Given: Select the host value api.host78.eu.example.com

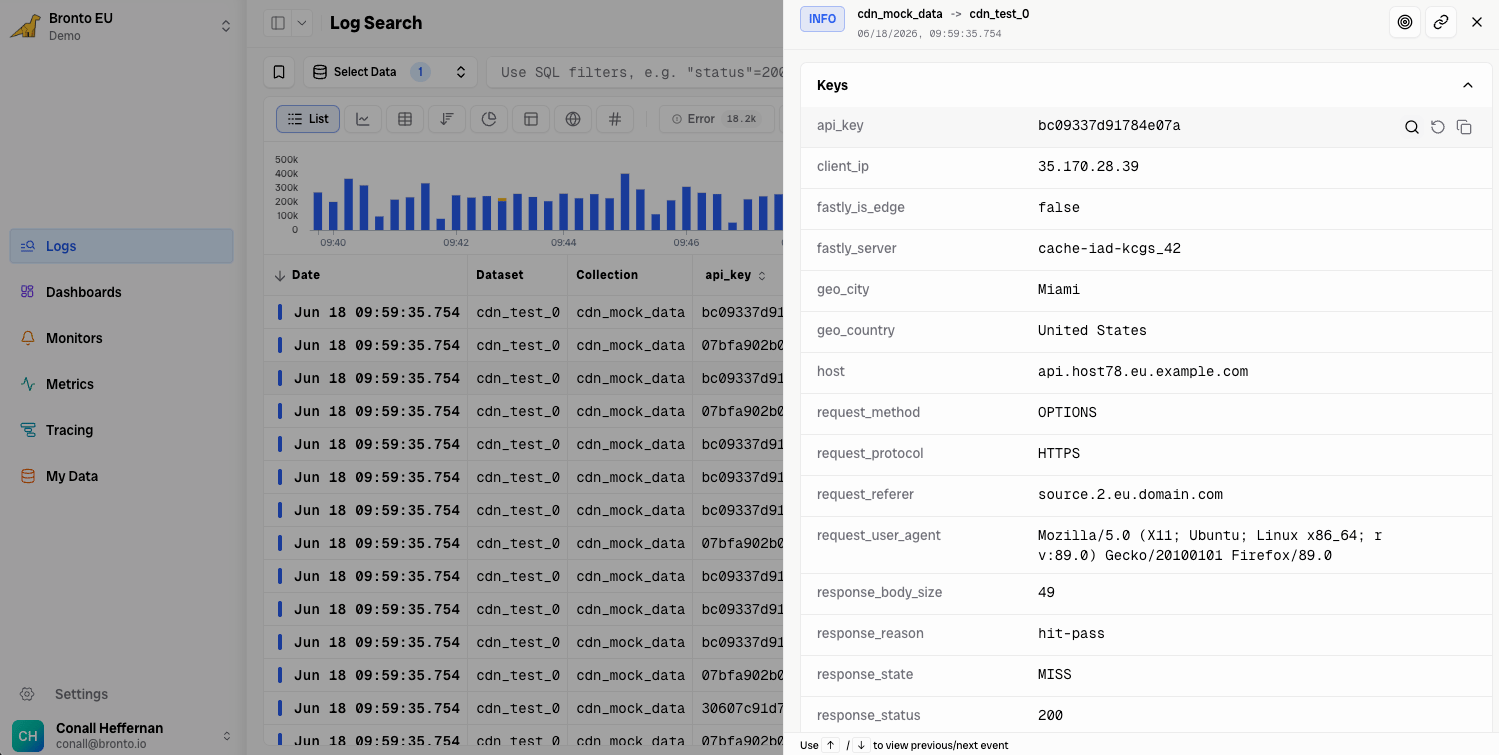Looking at the screenshot, I should coord(1143,372).
